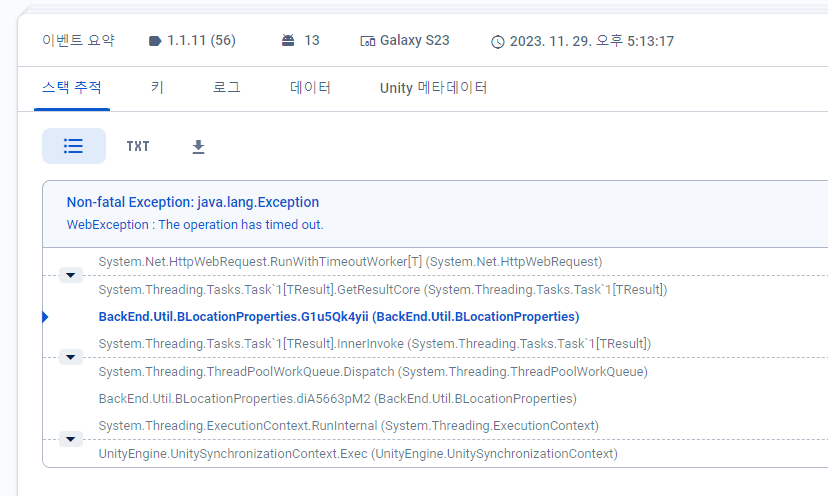Click the Galaxy S23 device name

click(415, 41)
